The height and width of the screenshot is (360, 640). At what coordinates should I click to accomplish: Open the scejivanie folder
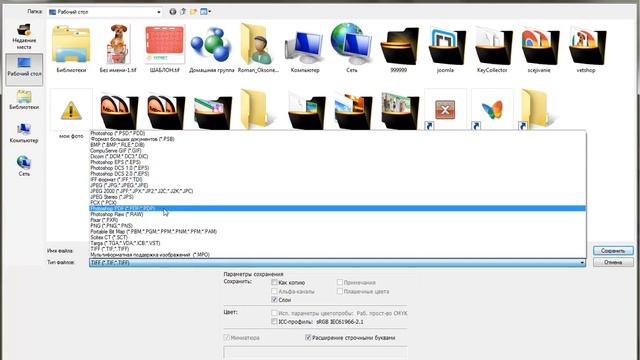tap(539, 49)
